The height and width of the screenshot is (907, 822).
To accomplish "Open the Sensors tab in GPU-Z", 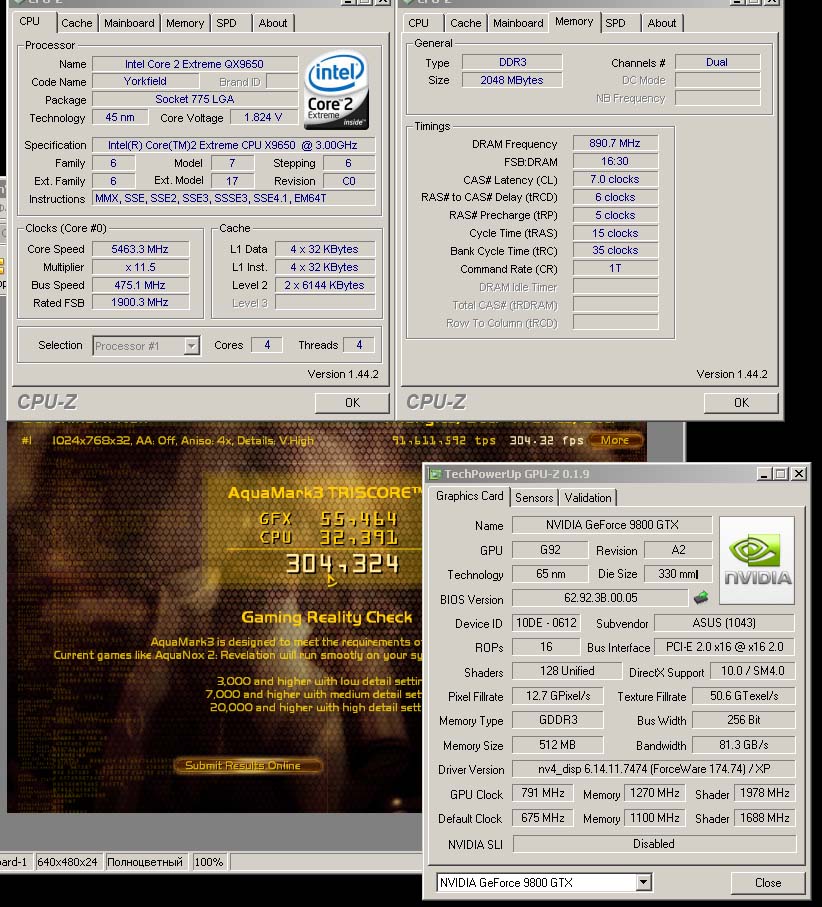I will pos(534,497).
